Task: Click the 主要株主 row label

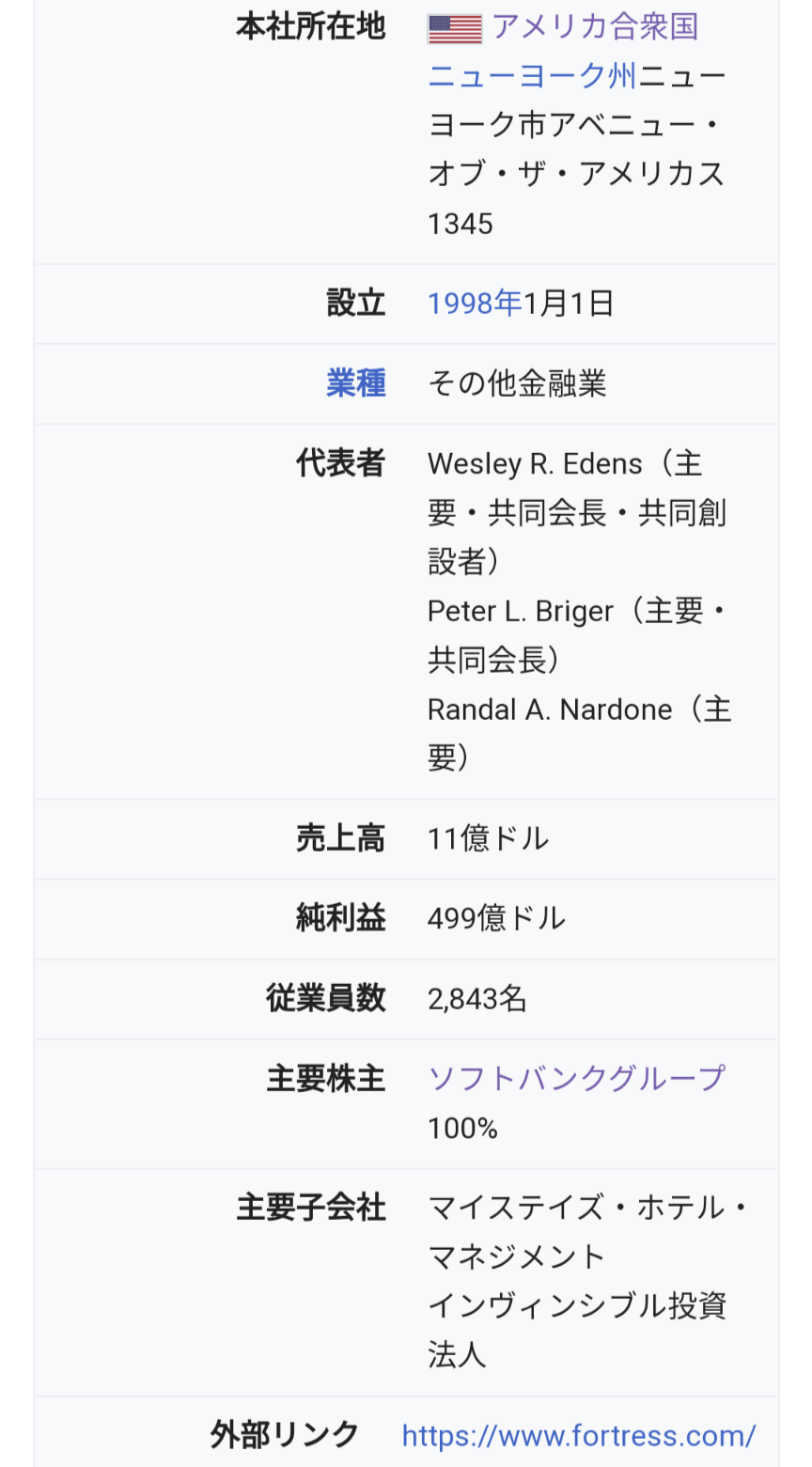Action: [325, 1078]
